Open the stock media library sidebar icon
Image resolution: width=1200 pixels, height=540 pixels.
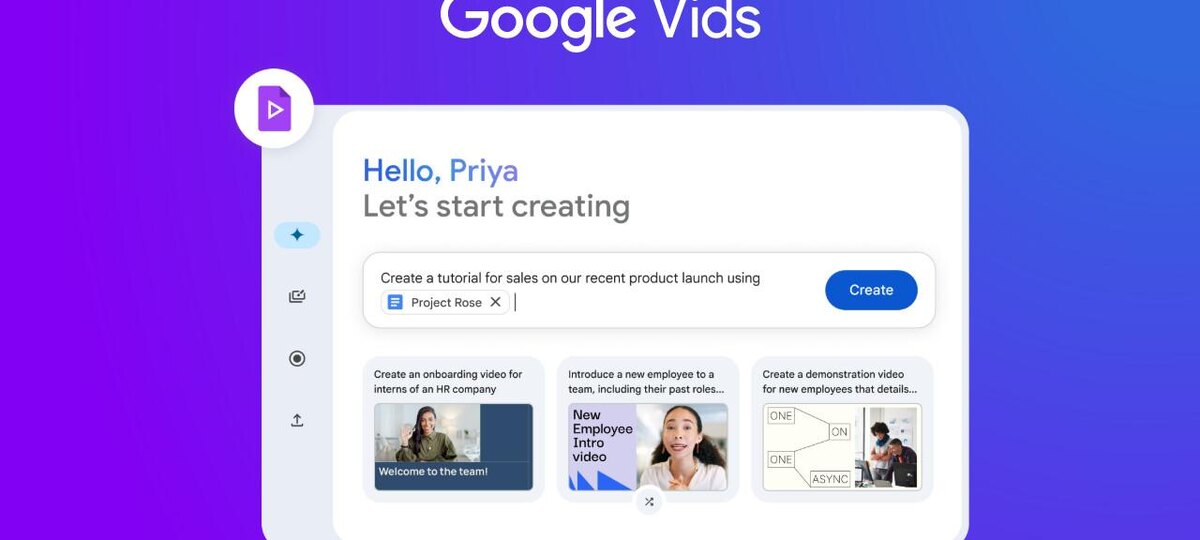coord(297,297)
